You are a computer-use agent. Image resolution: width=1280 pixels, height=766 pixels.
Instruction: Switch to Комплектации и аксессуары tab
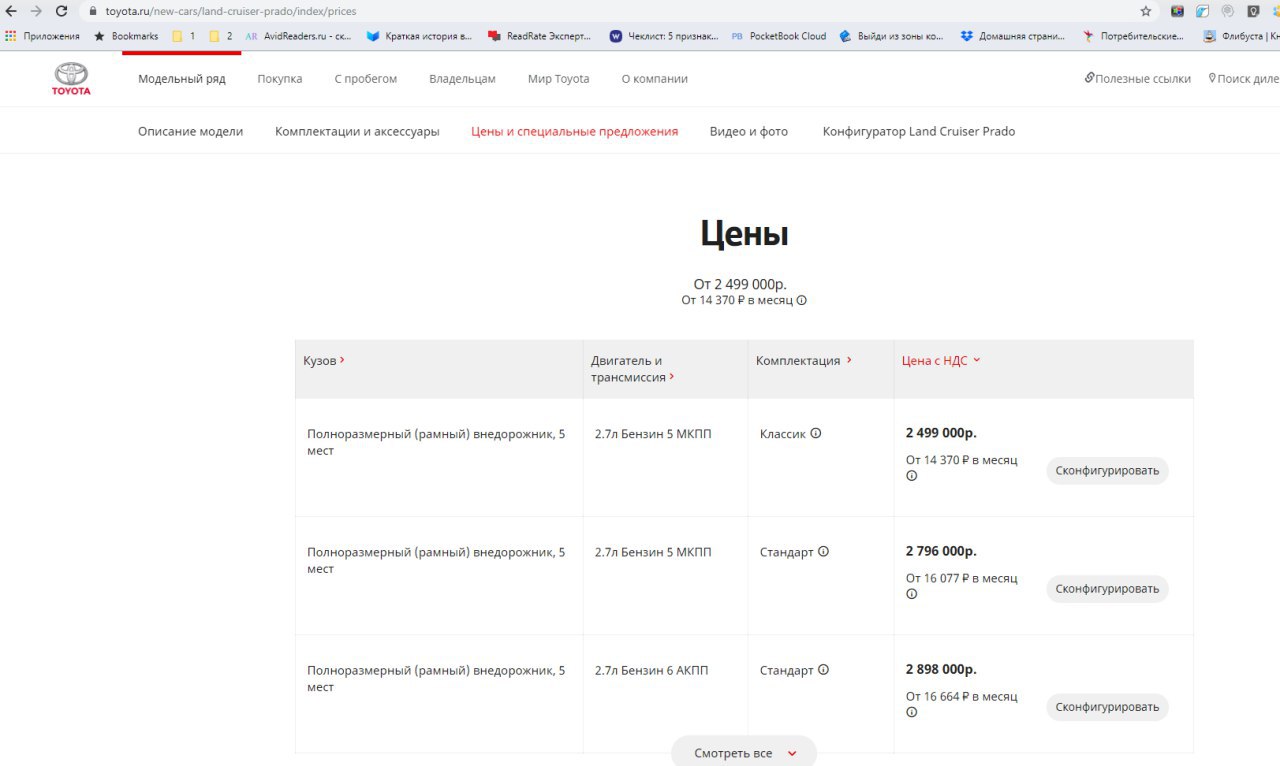coord(357,131)
